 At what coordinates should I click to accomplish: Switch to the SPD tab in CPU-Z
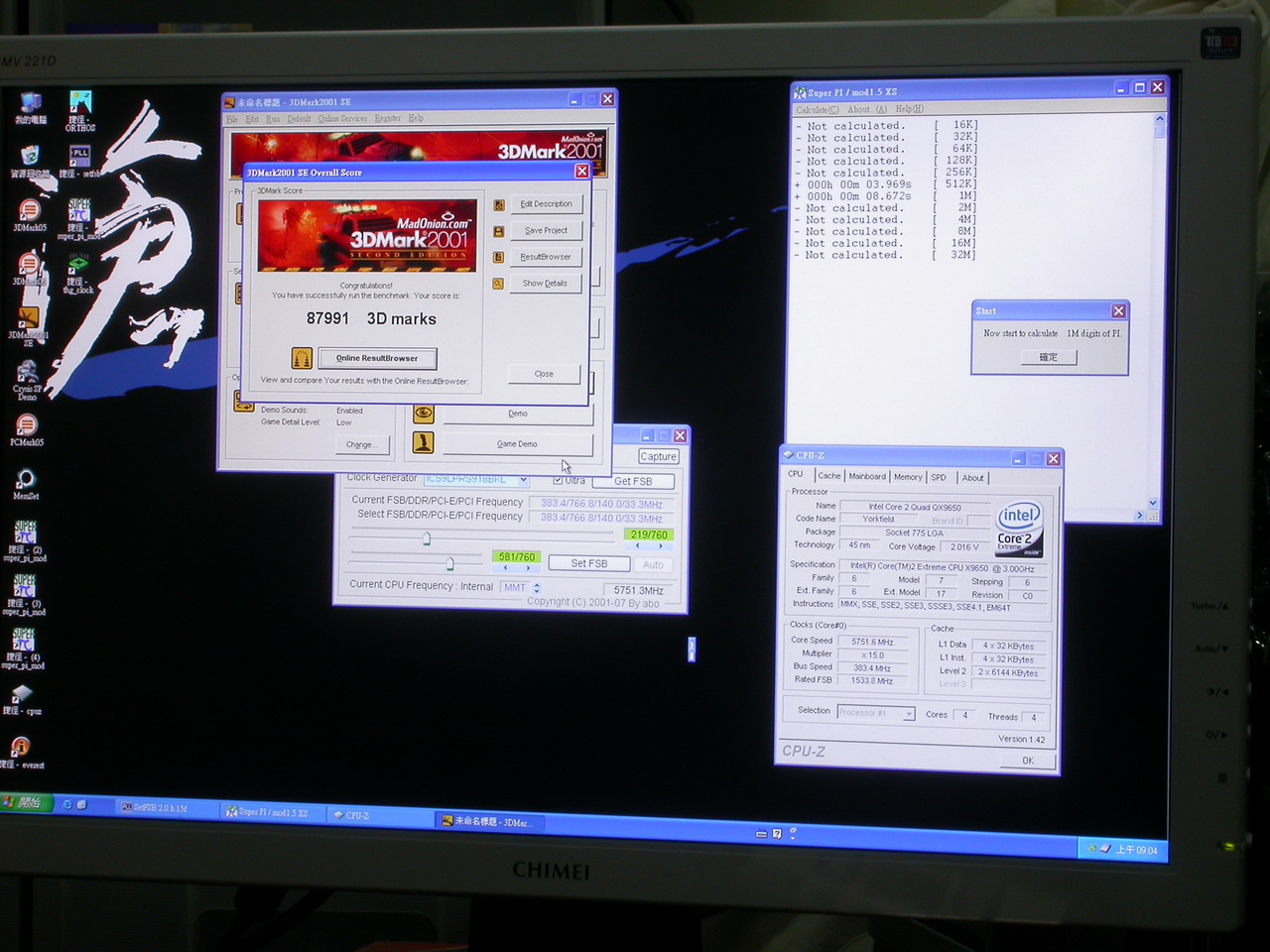point(939,477)
